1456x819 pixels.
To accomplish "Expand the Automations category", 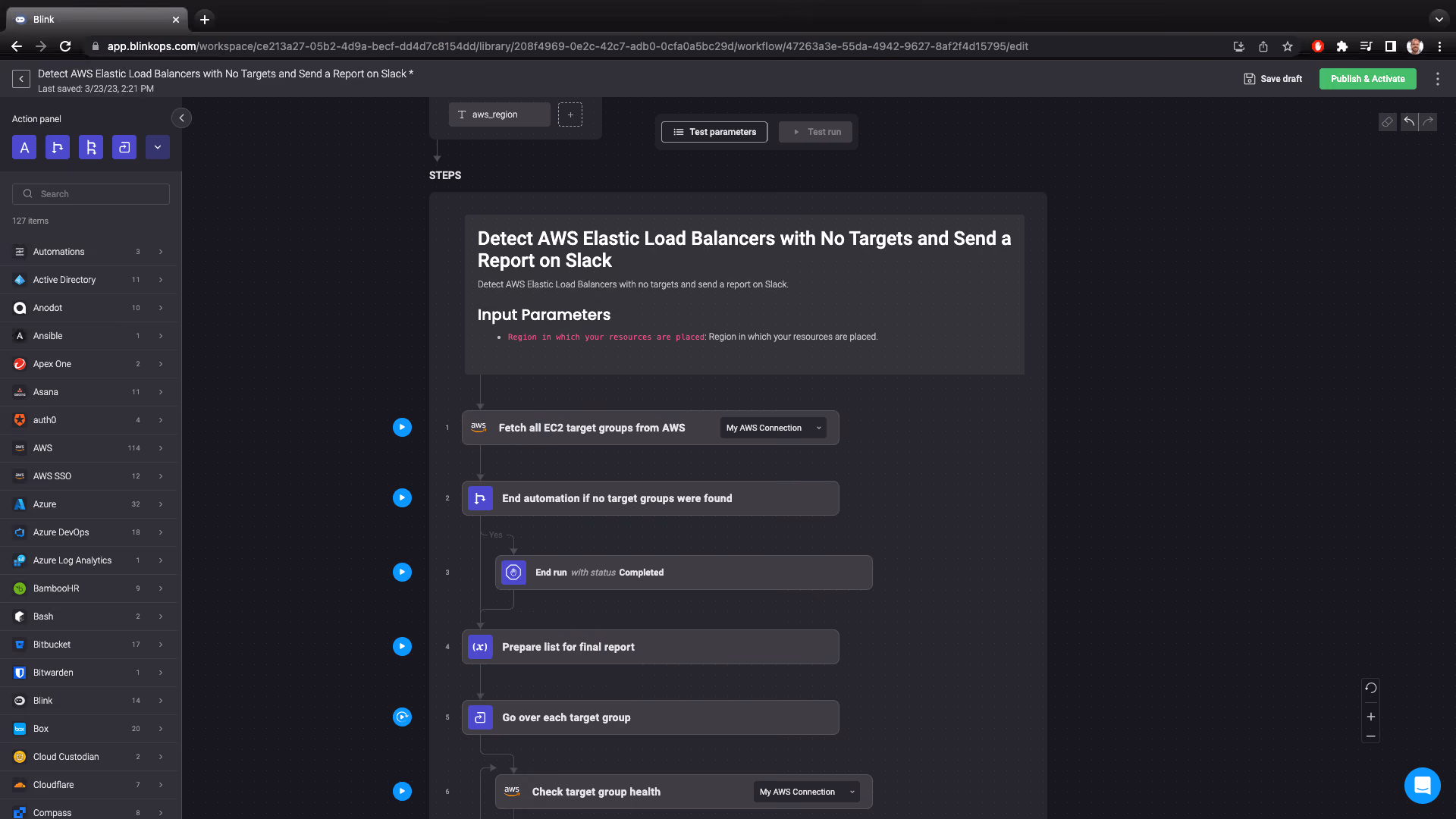I will [91, 252].
